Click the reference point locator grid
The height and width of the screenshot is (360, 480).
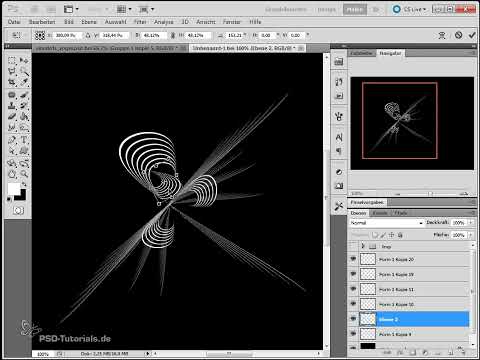click(x=40, y=35)
